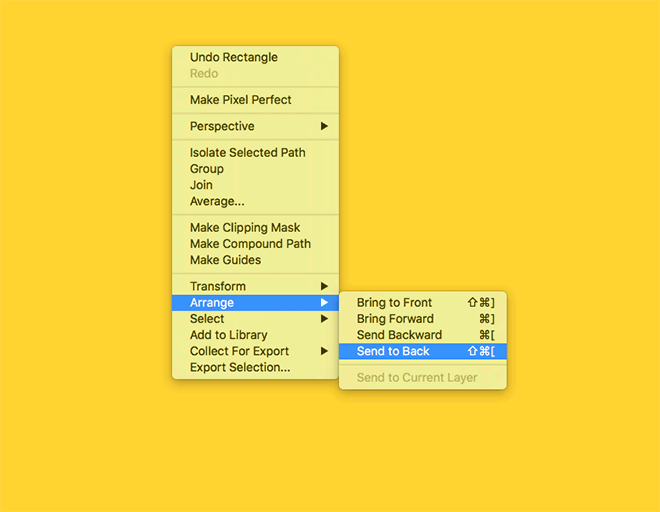Click Make Guides
The image size is (660, 512).
[255, 260]
